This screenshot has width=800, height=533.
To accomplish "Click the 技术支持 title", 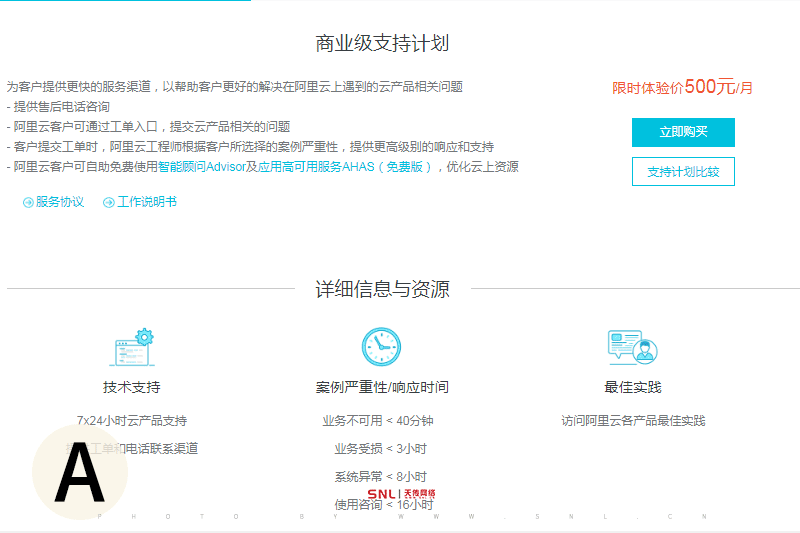I will coord(132,387).
